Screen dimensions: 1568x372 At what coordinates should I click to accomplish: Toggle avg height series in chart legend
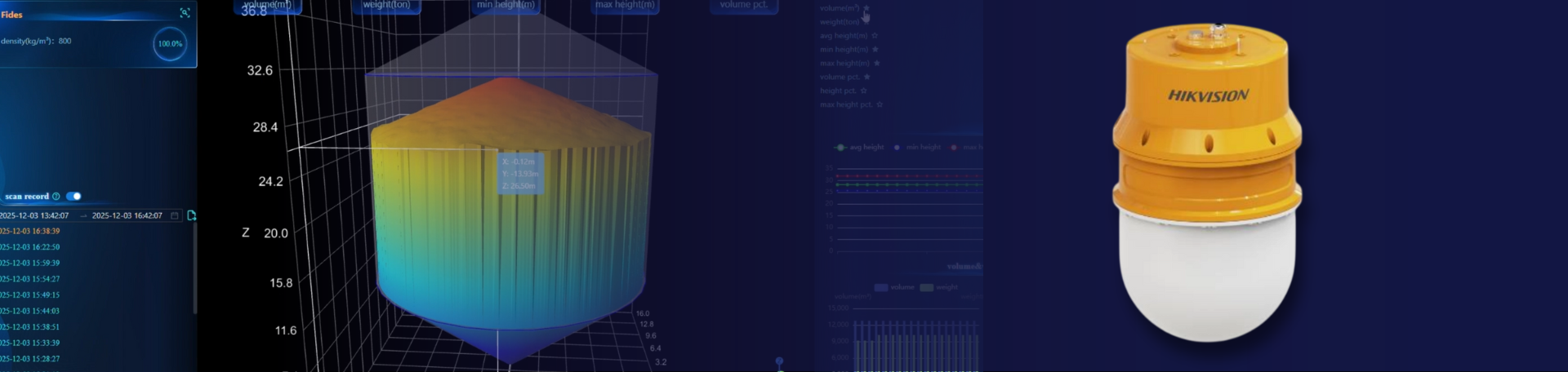pyautogui.click(x=860, y=148)
